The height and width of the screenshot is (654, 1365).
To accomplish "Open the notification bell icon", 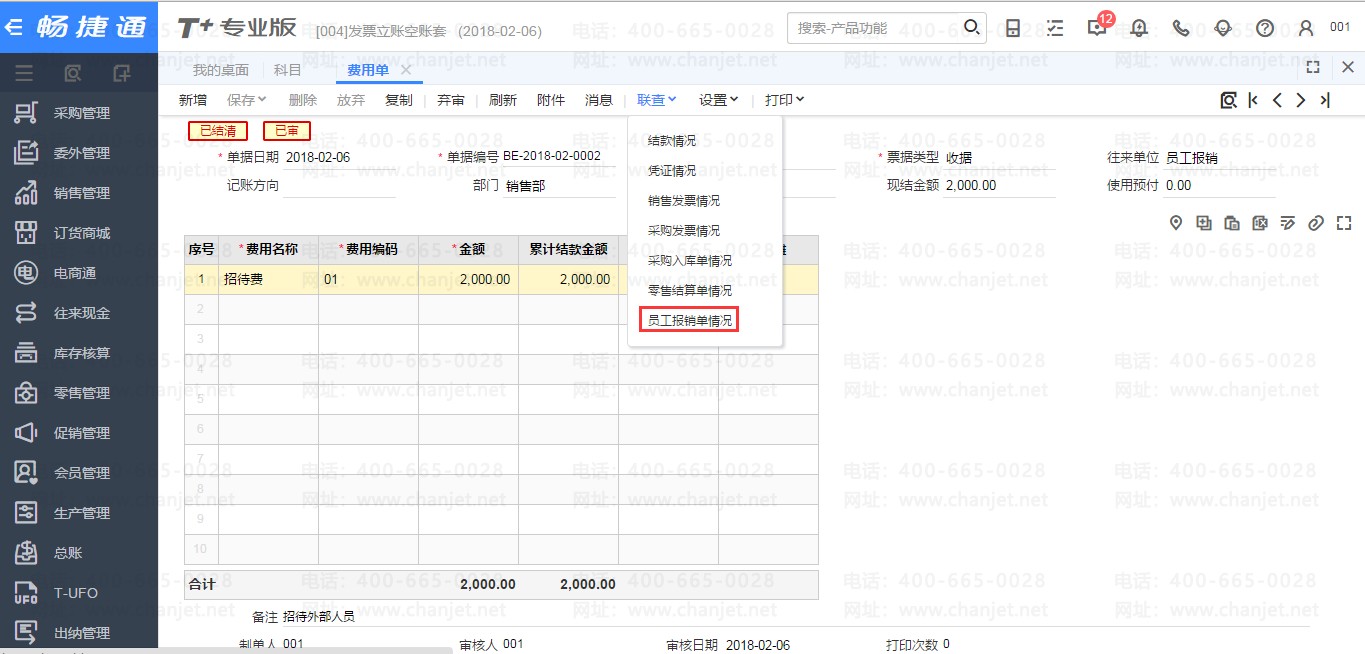I will pyautogui.click(x=1139, y=28).
